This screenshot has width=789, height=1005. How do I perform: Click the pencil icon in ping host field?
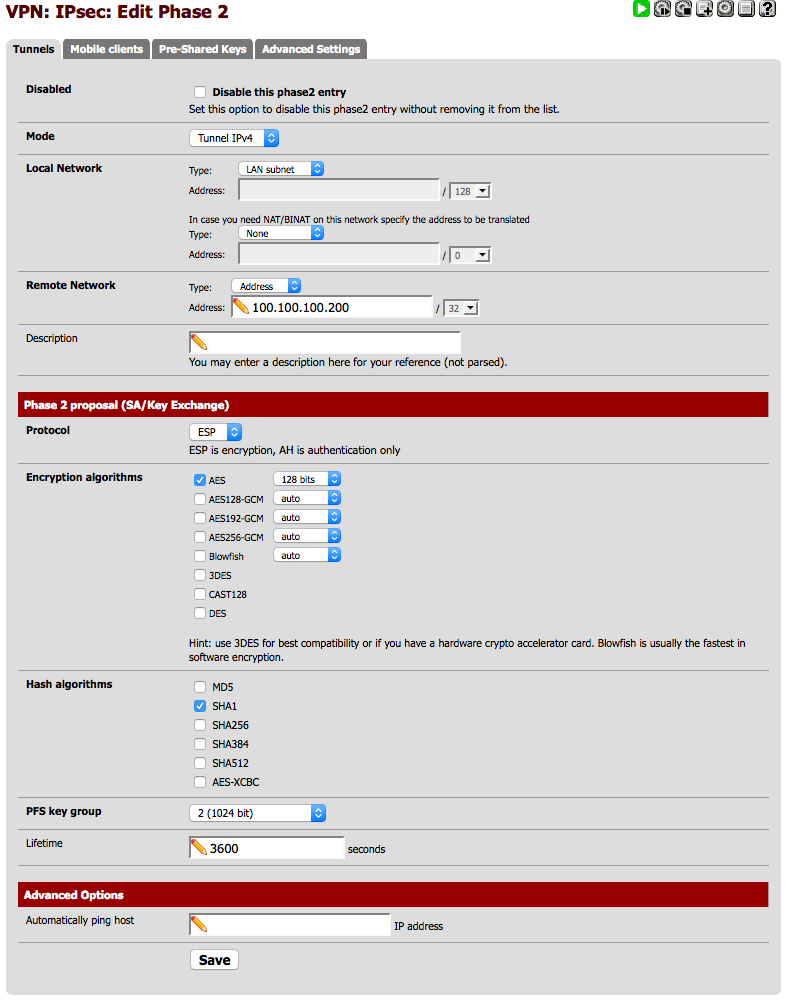[199, 924]
